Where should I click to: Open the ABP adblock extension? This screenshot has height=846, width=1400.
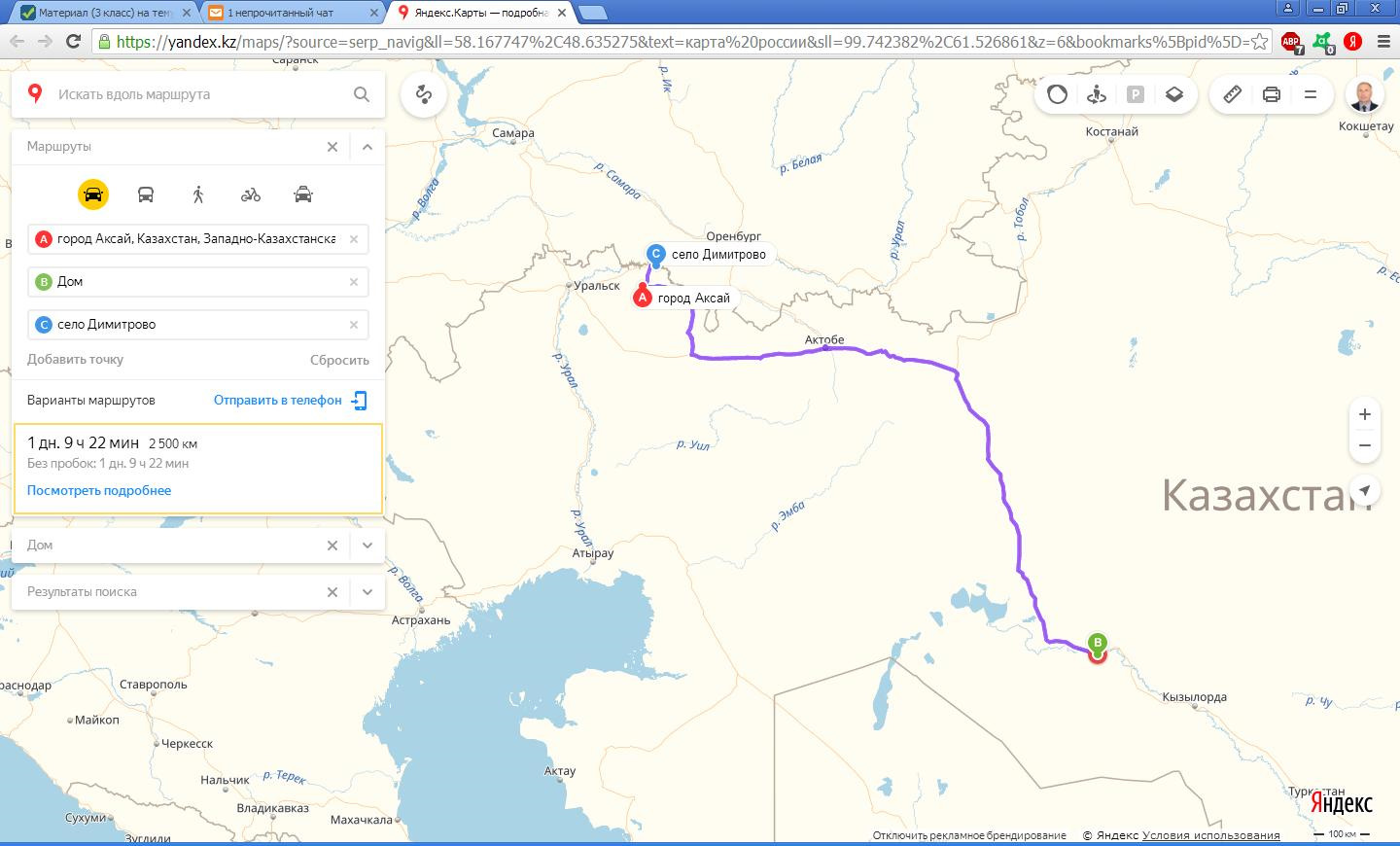(1291, 42)
